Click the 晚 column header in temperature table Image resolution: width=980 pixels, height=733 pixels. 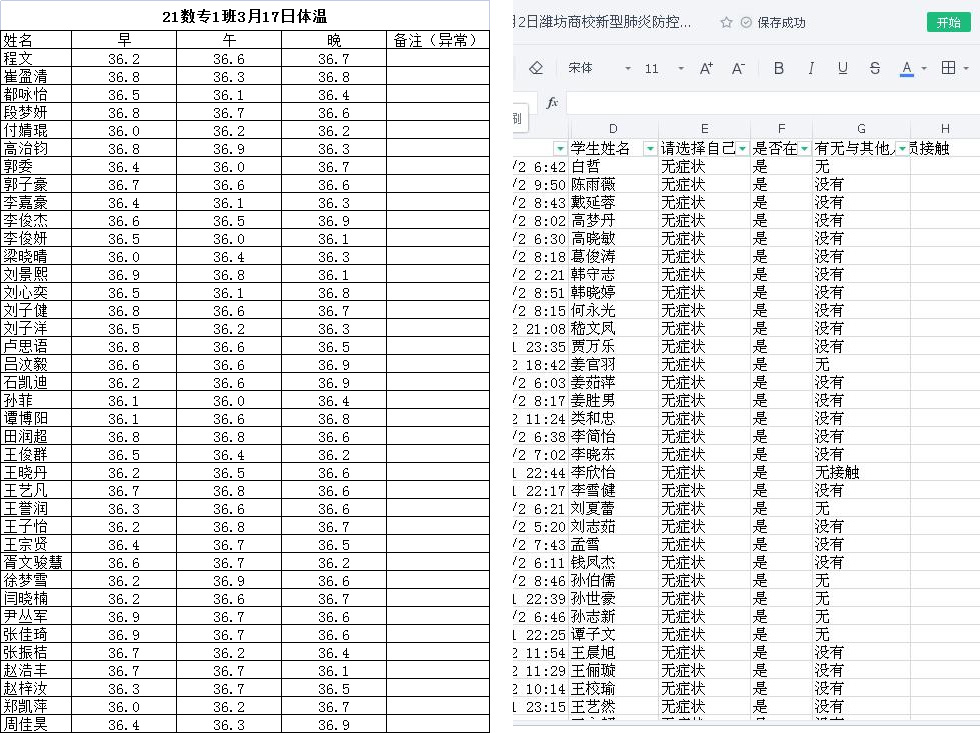click(x=334, y=40)
